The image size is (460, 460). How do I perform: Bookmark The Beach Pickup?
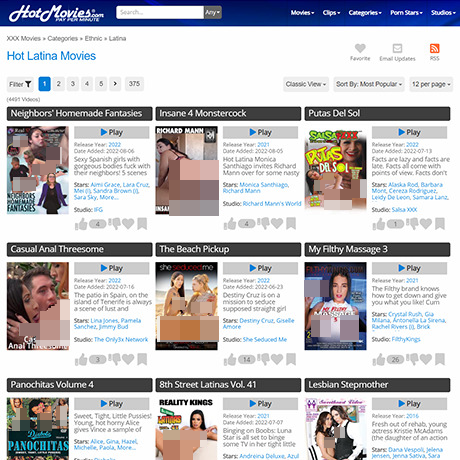tap(291, 360)
